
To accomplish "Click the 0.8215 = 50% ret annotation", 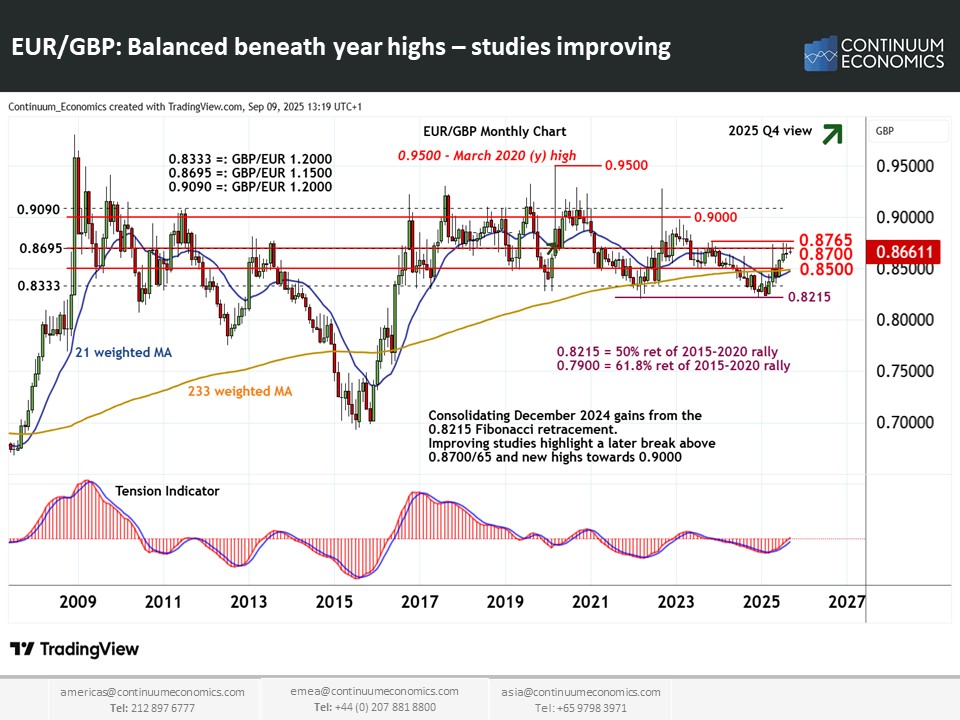I will 667,351.
